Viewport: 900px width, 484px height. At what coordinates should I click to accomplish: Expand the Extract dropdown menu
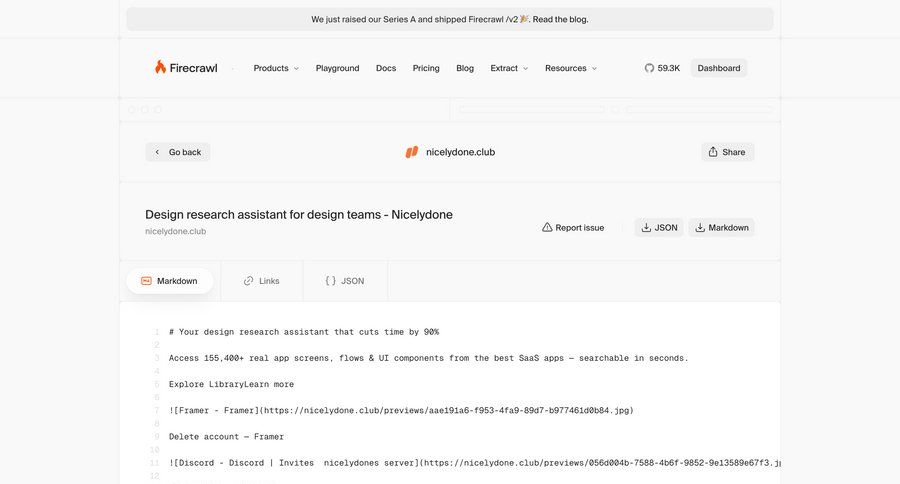(509, 68)
